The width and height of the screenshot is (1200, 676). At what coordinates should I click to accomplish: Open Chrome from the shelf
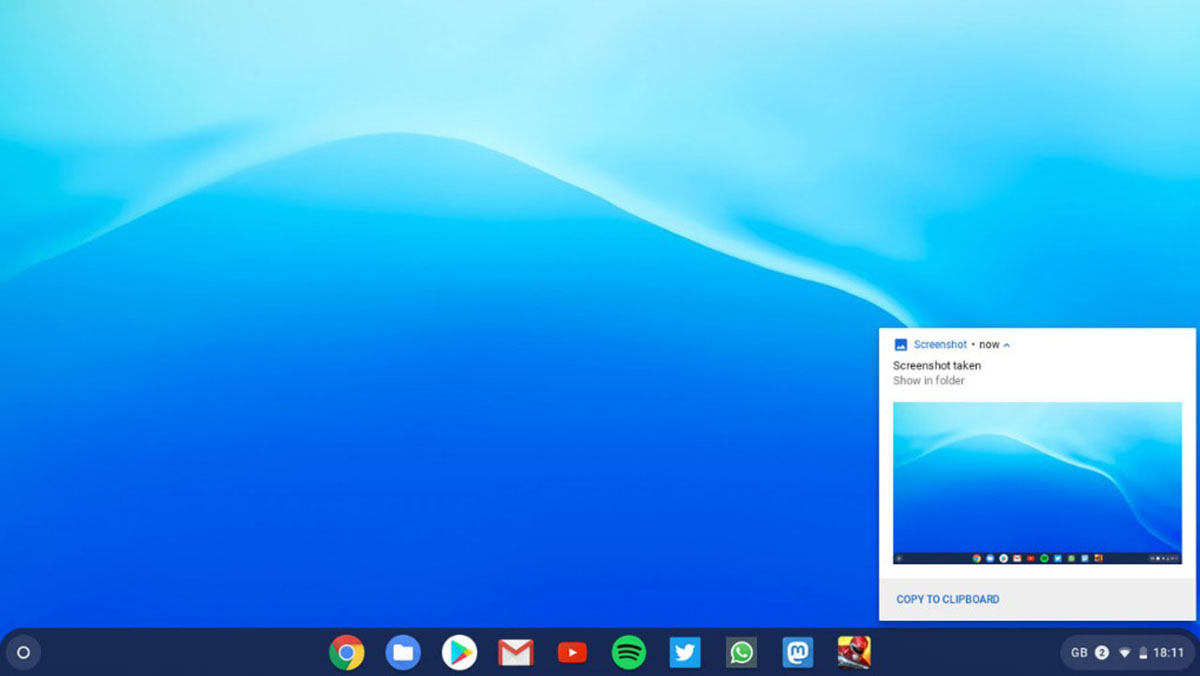pos(346,652)
